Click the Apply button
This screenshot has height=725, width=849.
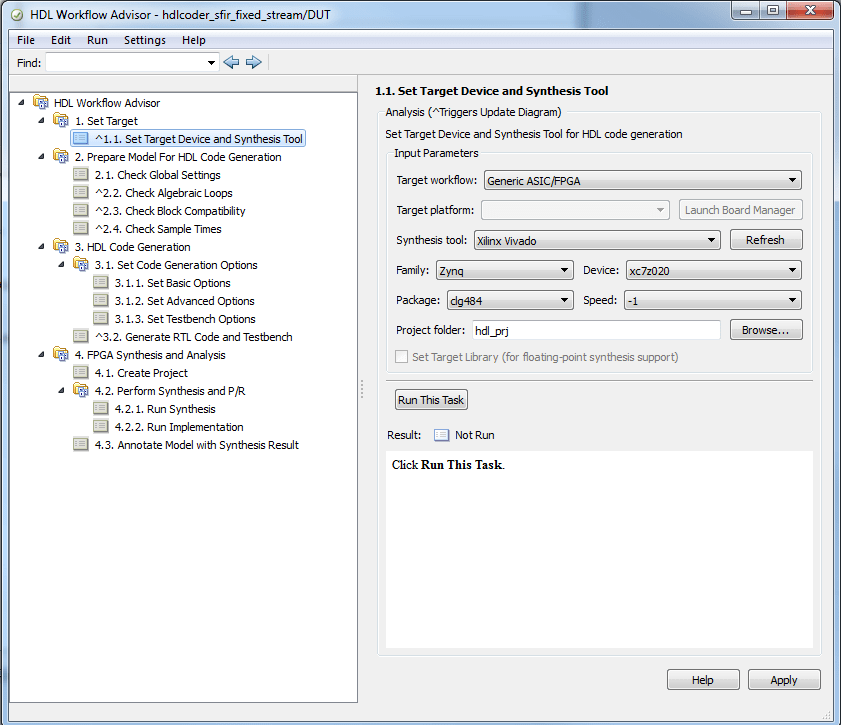(783, 680)
